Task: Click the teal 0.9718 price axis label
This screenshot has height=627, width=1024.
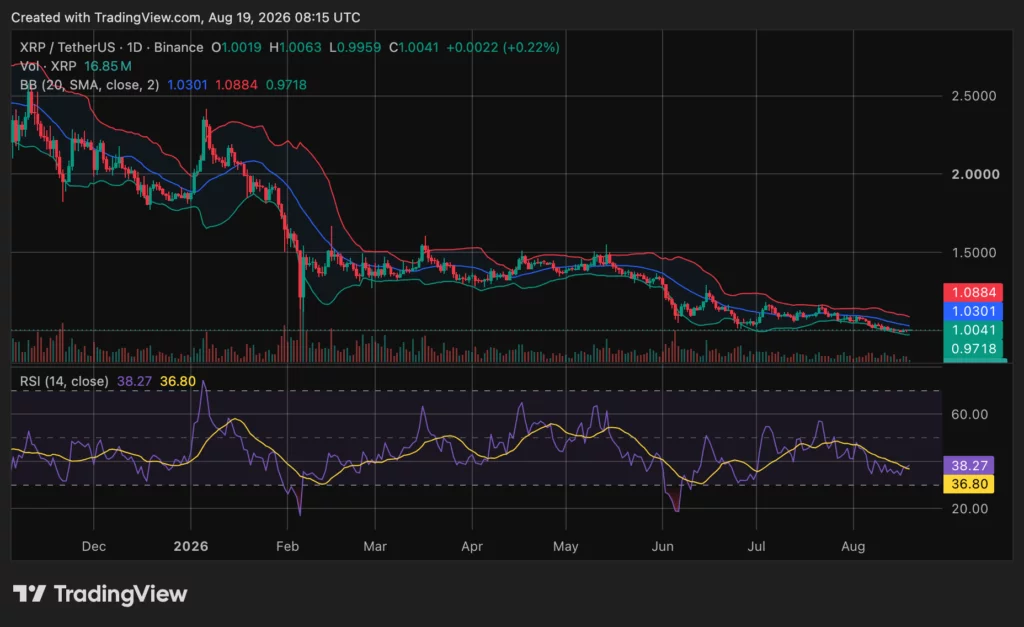Action: coord(973,349)
